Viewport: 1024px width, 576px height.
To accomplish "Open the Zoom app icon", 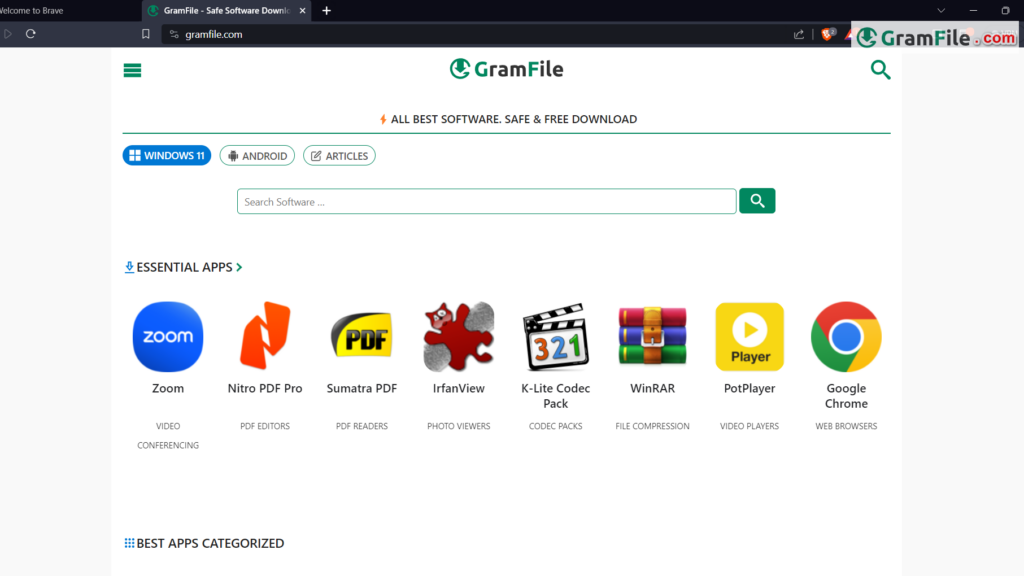I will tap(168, 337).
